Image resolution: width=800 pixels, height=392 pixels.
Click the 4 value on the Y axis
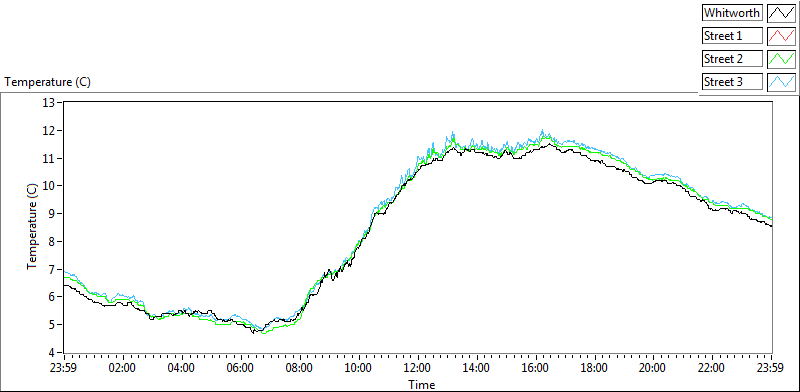click(x=53, y=352)
